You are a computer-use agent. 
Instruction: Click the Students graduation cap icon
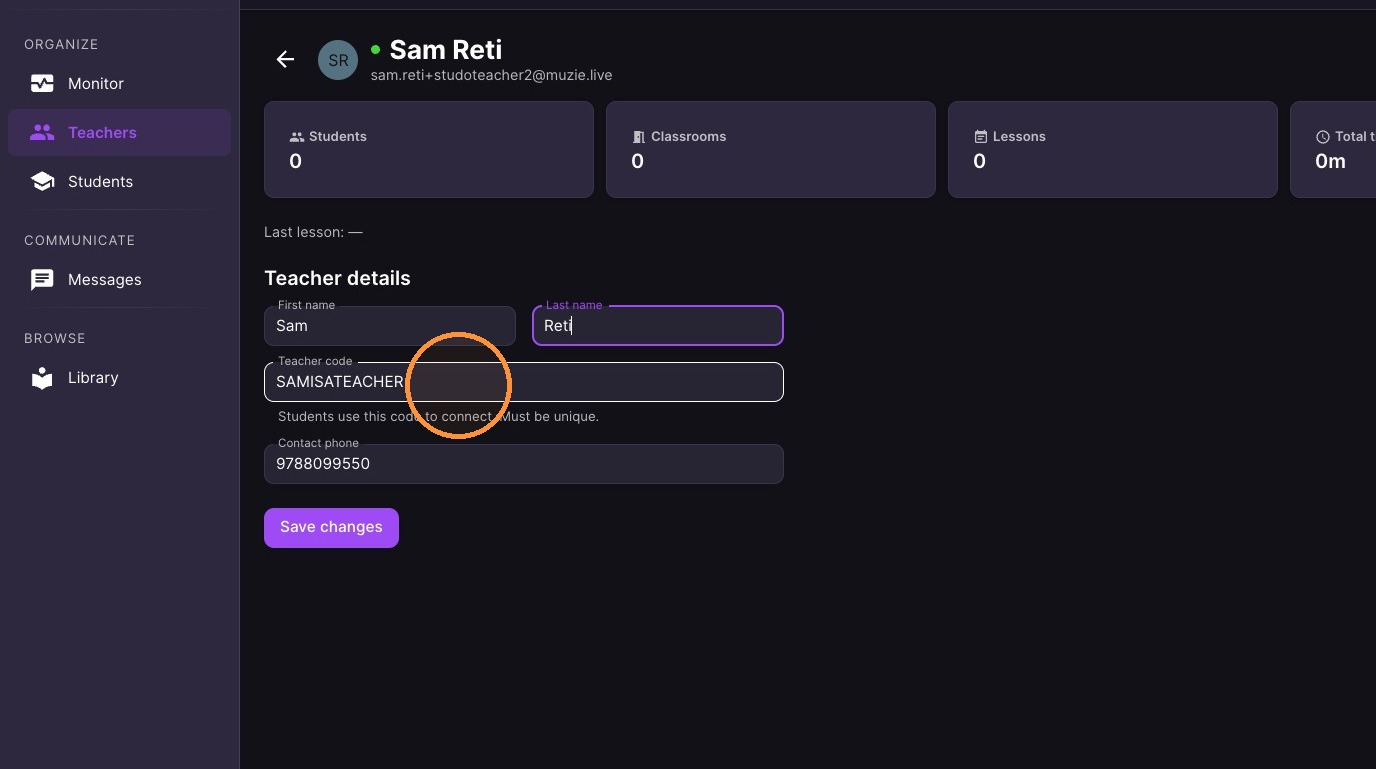coord(42,181)
